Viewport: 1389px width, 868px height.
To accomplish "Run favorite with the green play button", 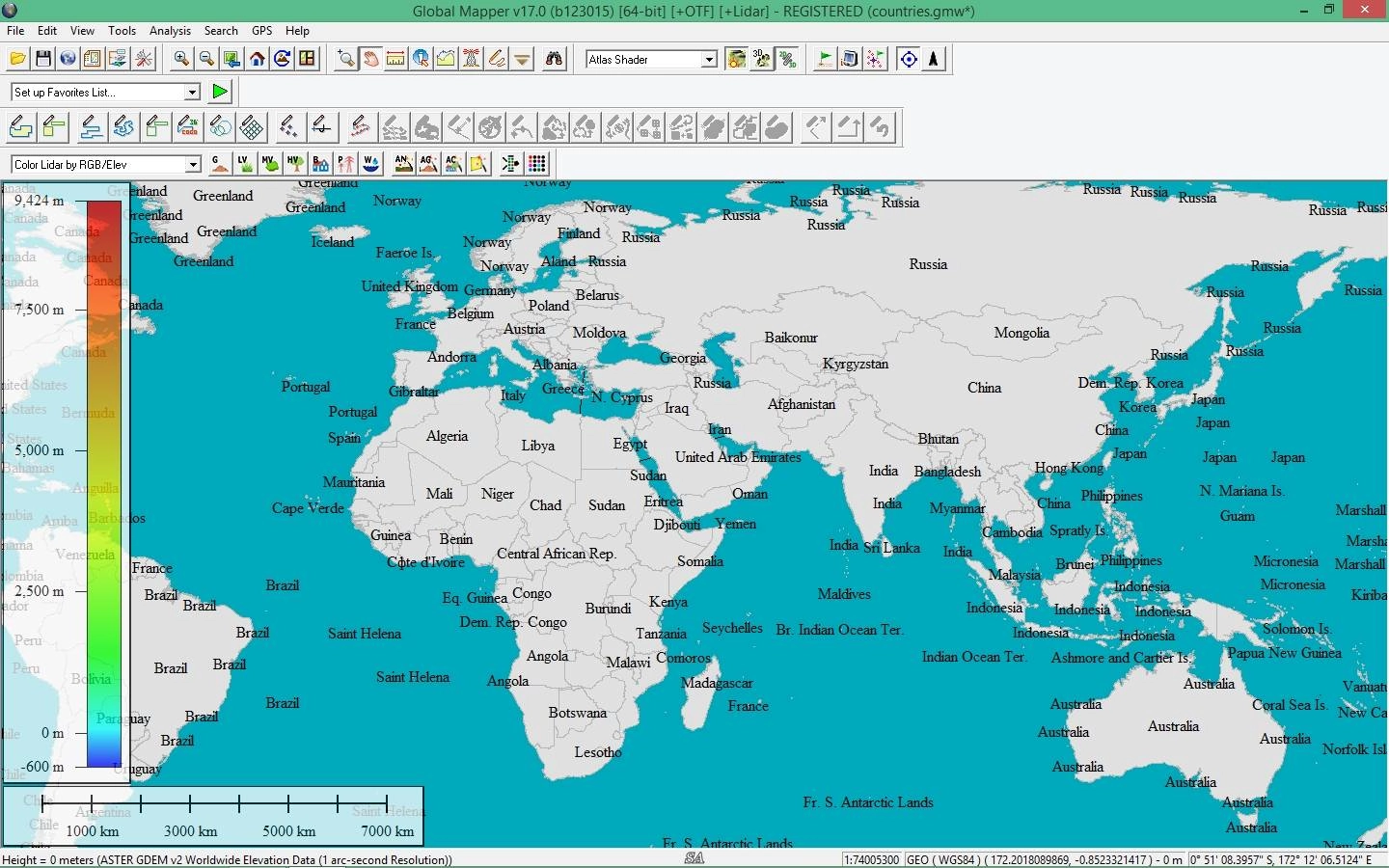I will coord(220,92).
